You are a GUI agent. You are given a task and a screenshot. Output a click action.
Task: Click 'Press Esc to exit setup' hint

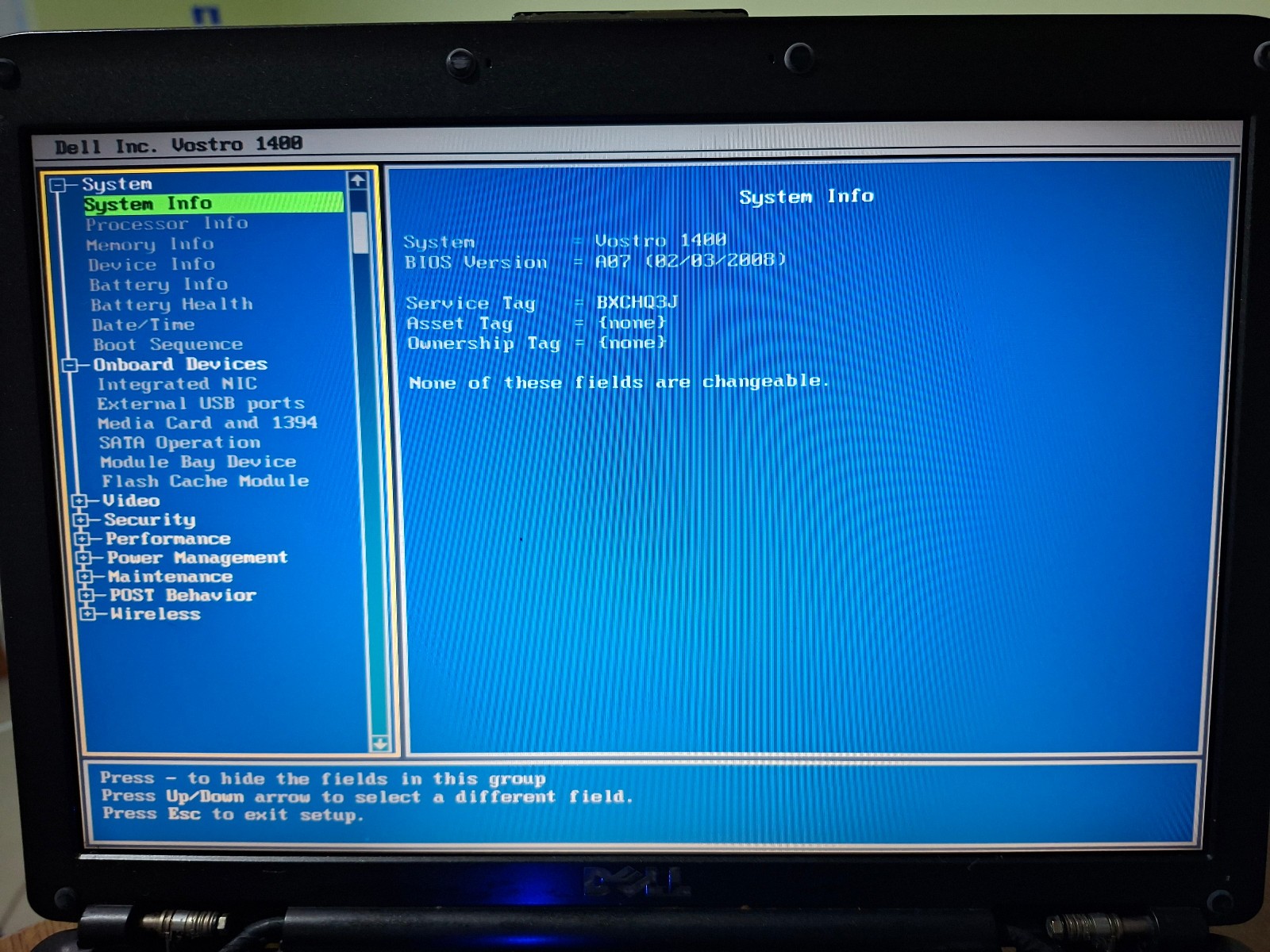233,815
